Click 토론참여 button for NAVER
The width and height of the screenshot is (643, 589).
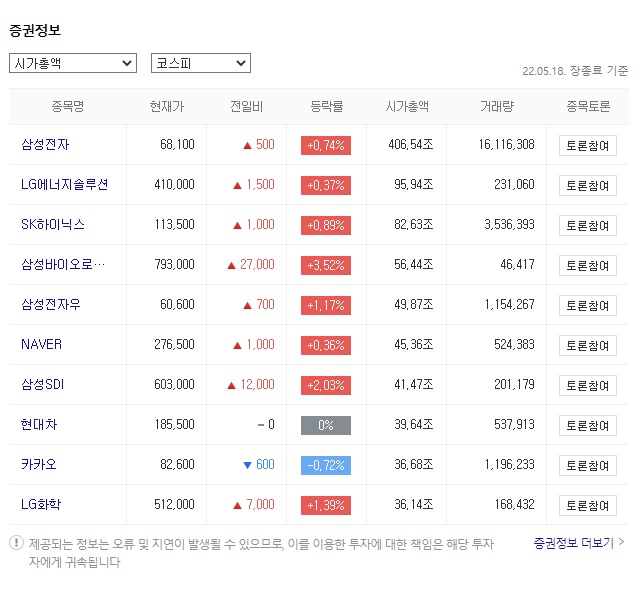click(x=588, y=345)
